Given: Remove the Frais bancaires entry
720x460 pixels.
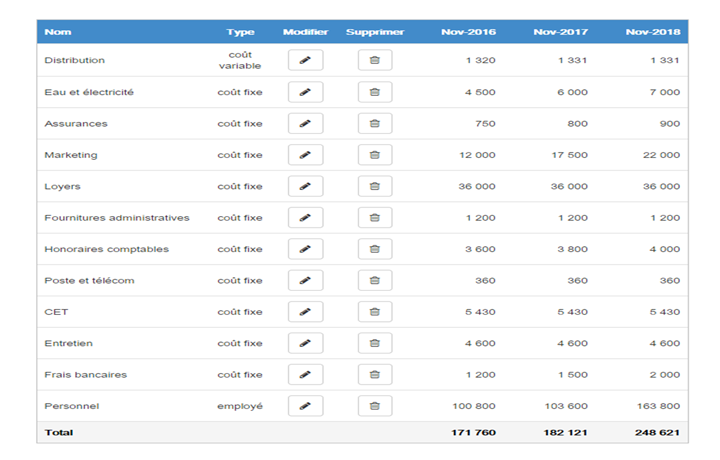Looking at the screenshot, I should [375, 375].
